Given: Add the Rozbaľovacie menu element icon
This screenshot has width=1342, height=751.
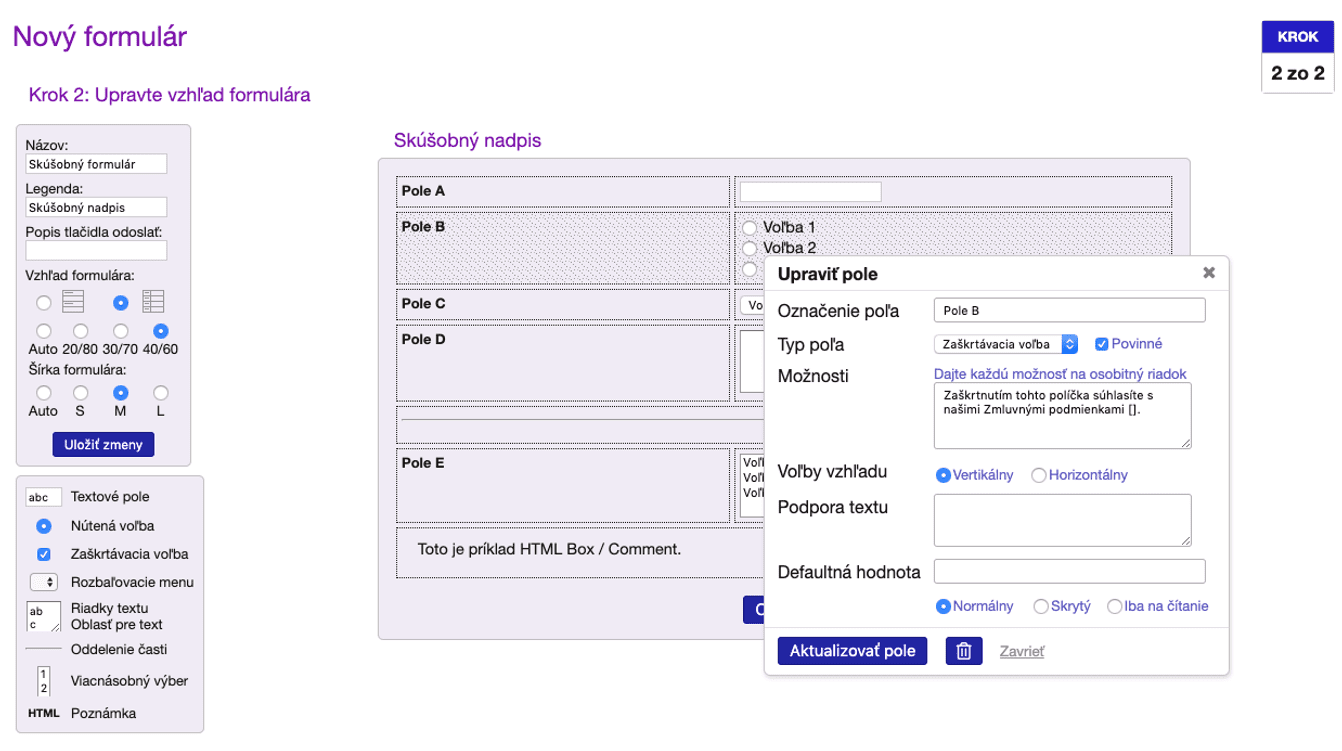Looking at the screenshot, I should click(44, 582).
